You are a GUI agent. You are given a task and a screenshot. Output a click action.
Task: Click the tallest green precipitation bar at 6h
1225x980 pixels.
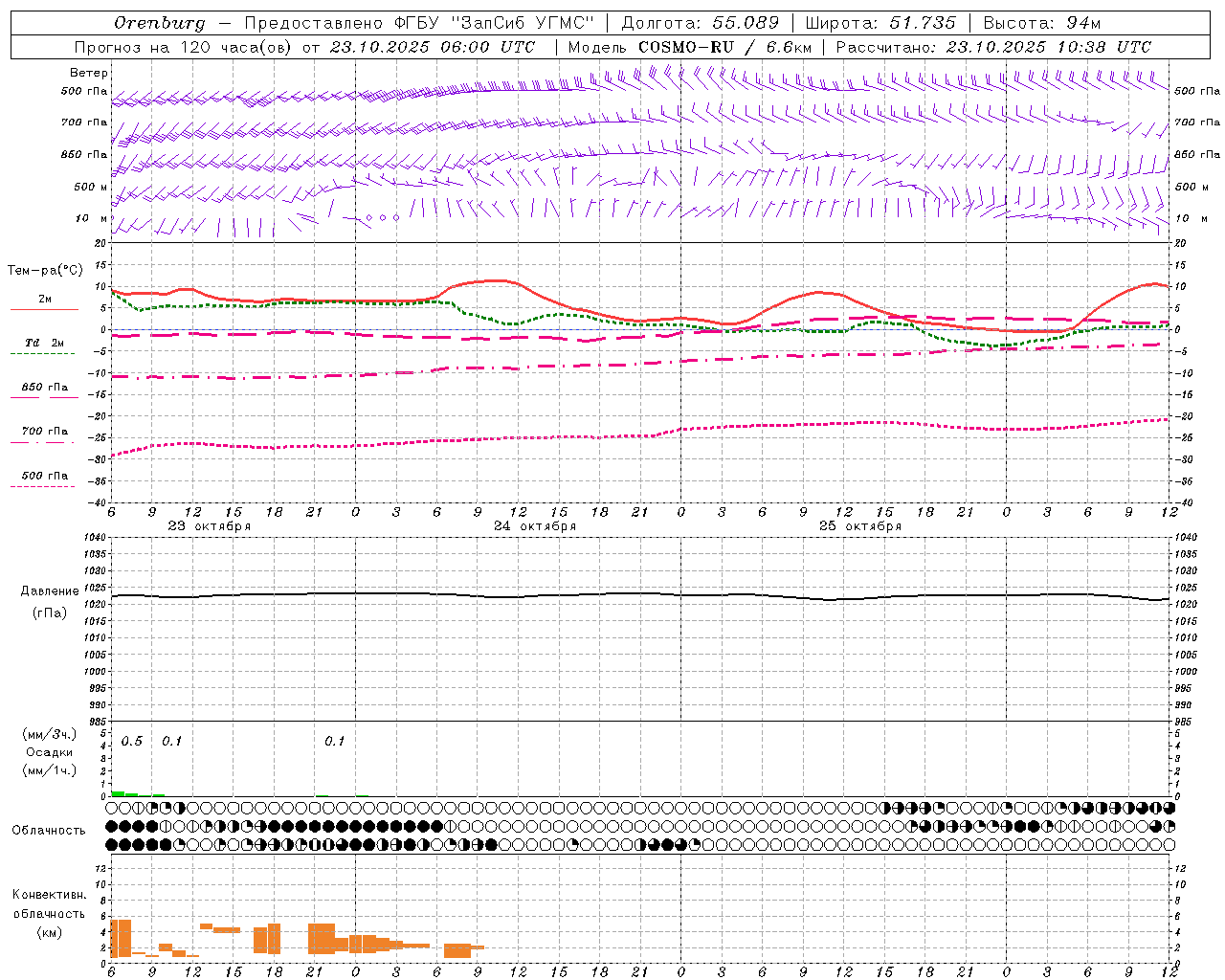(x=118, y=793)
